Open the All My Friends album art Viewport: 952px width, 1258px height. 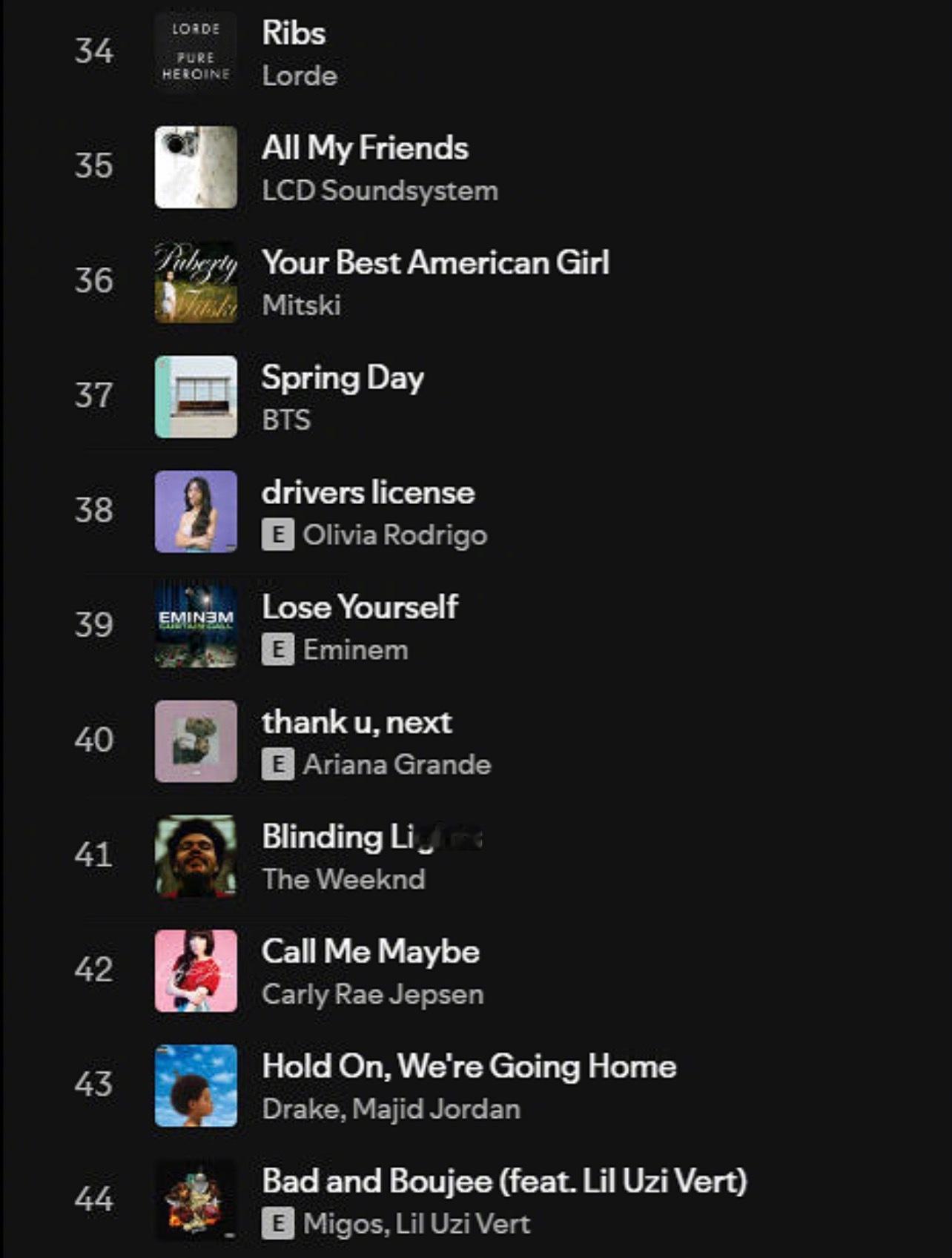[x=196, y=167]
